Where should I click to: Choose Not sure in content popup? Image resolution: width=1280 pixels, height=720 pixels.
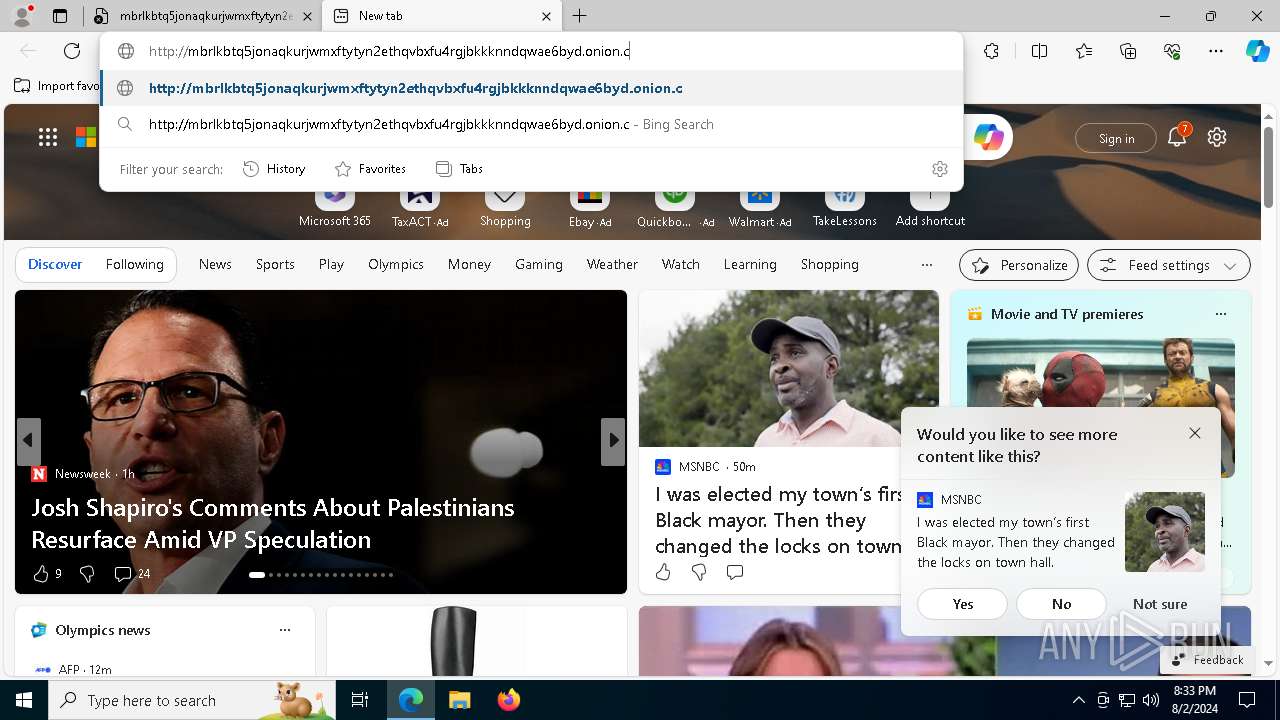point(1160,604)
